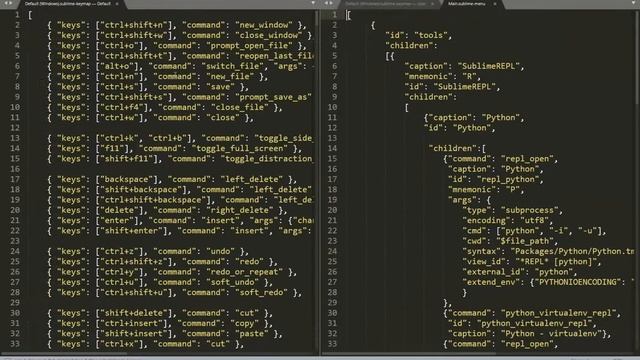Go forward with left pane tab arrow
The height and width of the screenshot is (360, 640).
click(x=12, y=3)
